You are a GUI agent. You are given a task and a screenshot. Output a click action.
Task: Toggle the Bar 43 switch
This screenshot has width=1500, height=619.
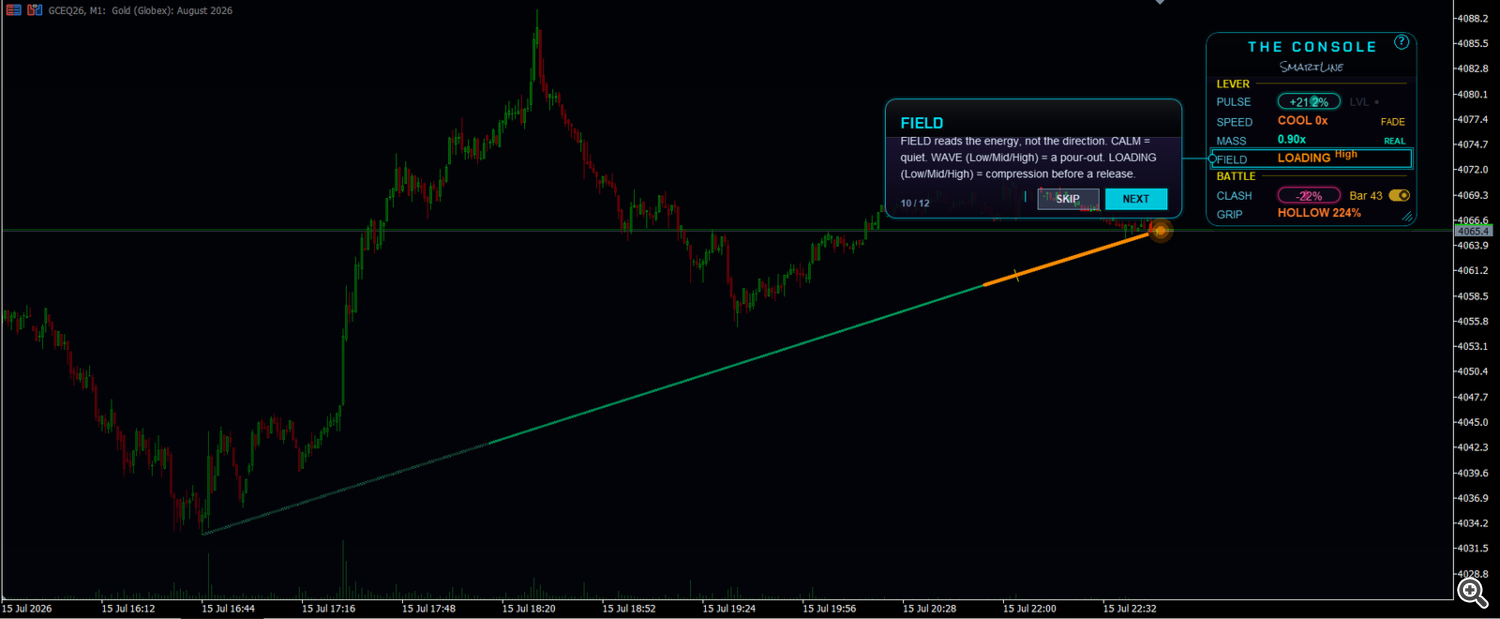pyautogui.click(x=1399, y=196)
